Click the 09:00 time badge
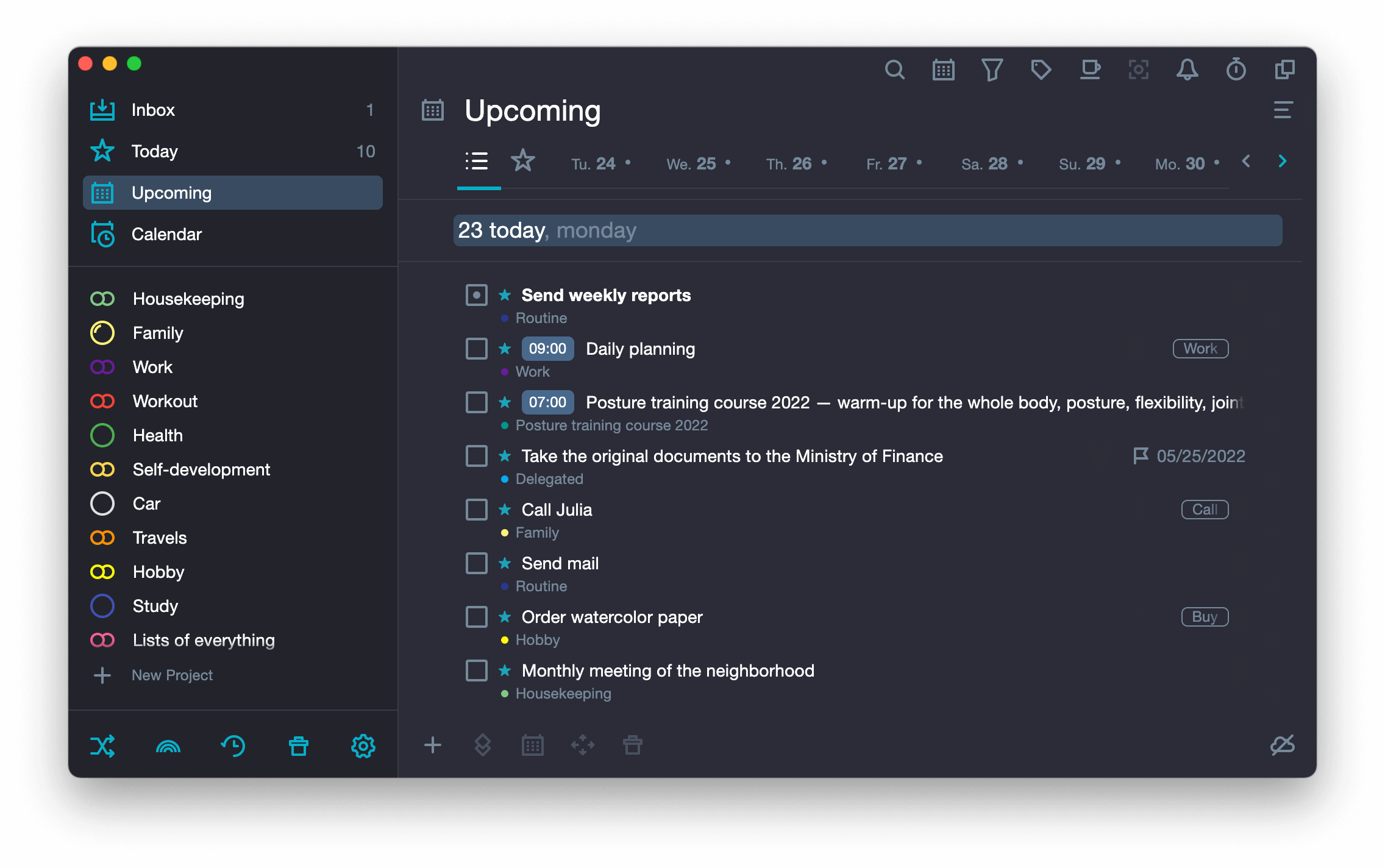Image resolution: width=1385 pixels, height=868 pixels. [547, 349]
